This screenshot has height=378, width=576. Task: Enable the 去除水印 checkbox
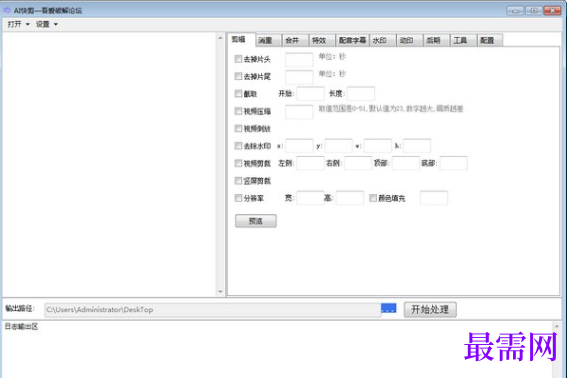[238, 146]
